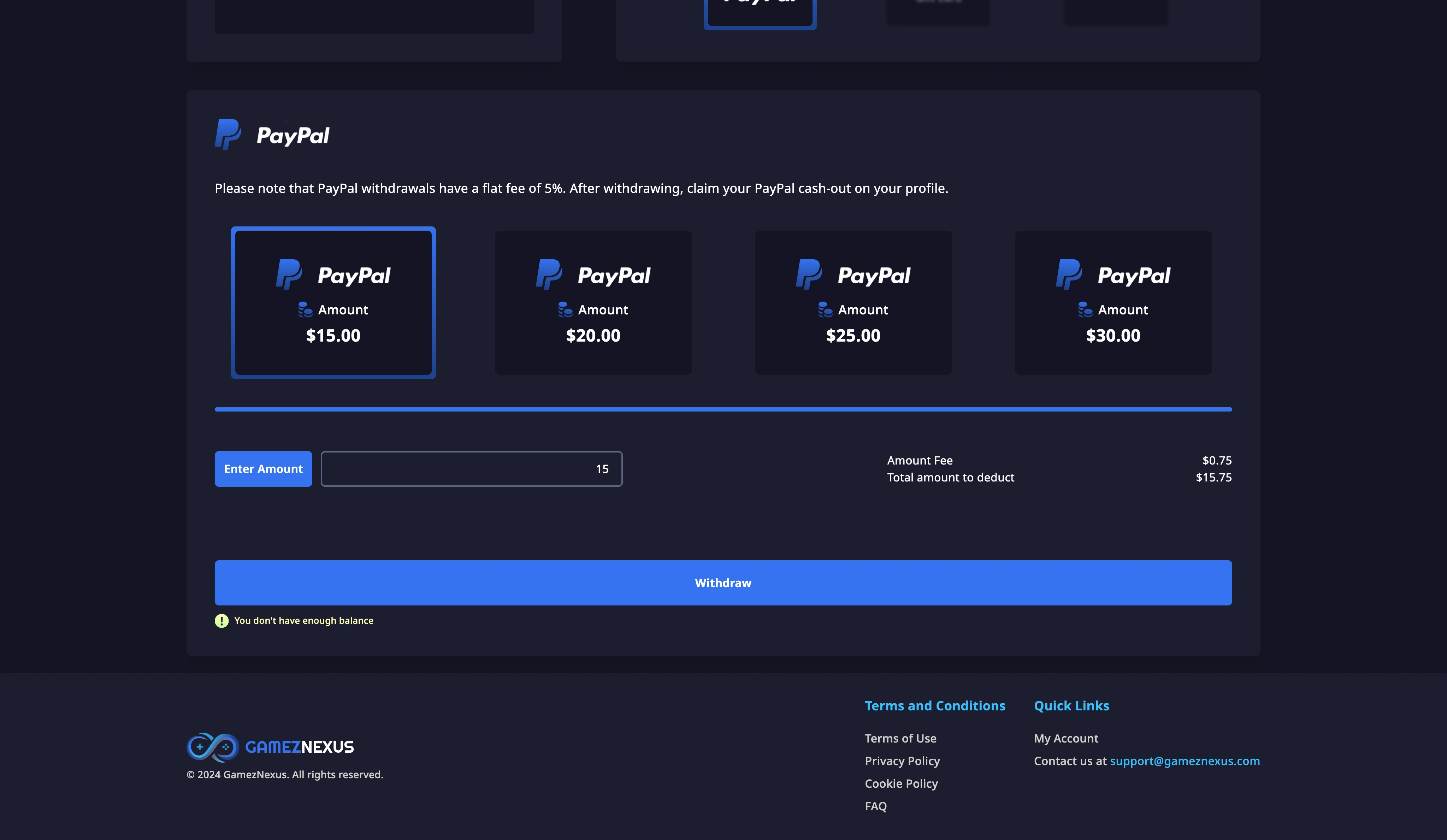Click the blue Withdraw button
The height and width of the screenshot is (840, 1447).
click(x=723, y=583)
